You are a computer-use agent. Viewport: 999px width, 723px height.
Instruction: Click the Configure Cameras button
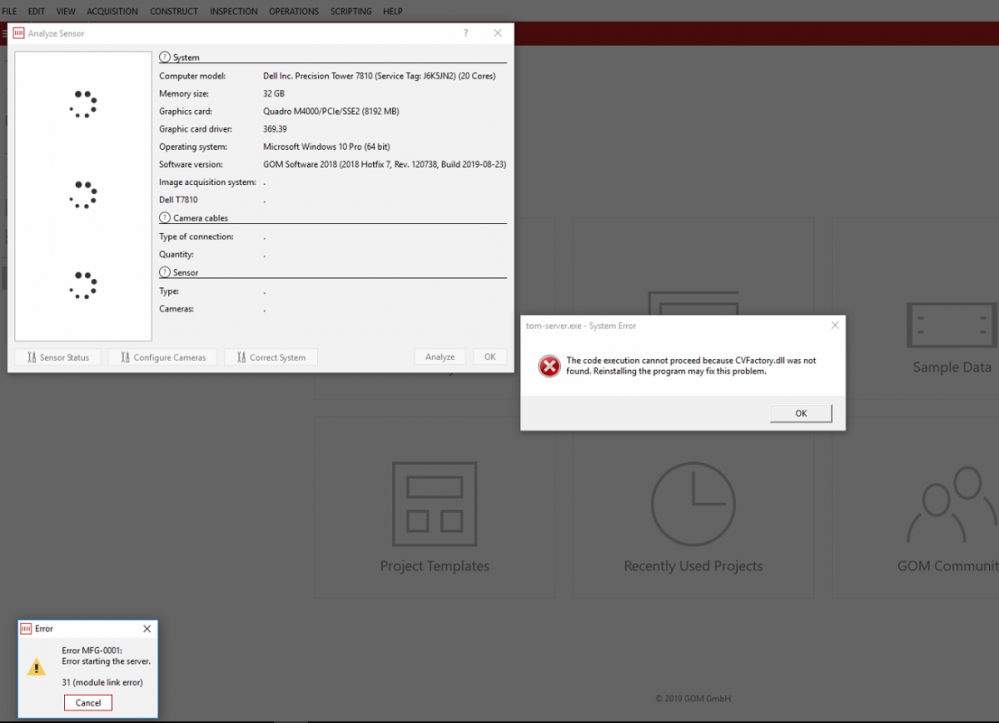(162, 357)
